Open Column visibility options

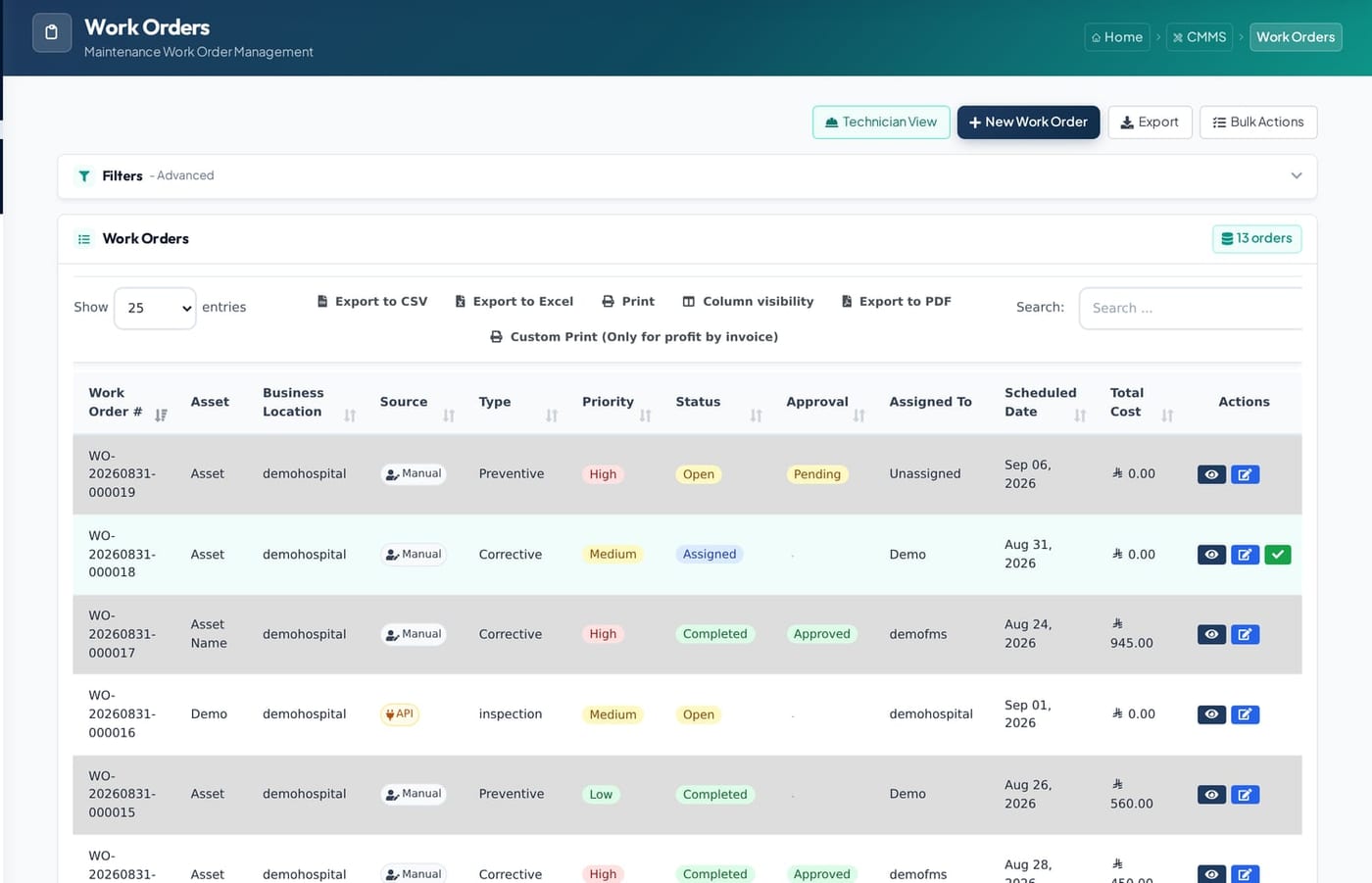click(x=748, y=302)
